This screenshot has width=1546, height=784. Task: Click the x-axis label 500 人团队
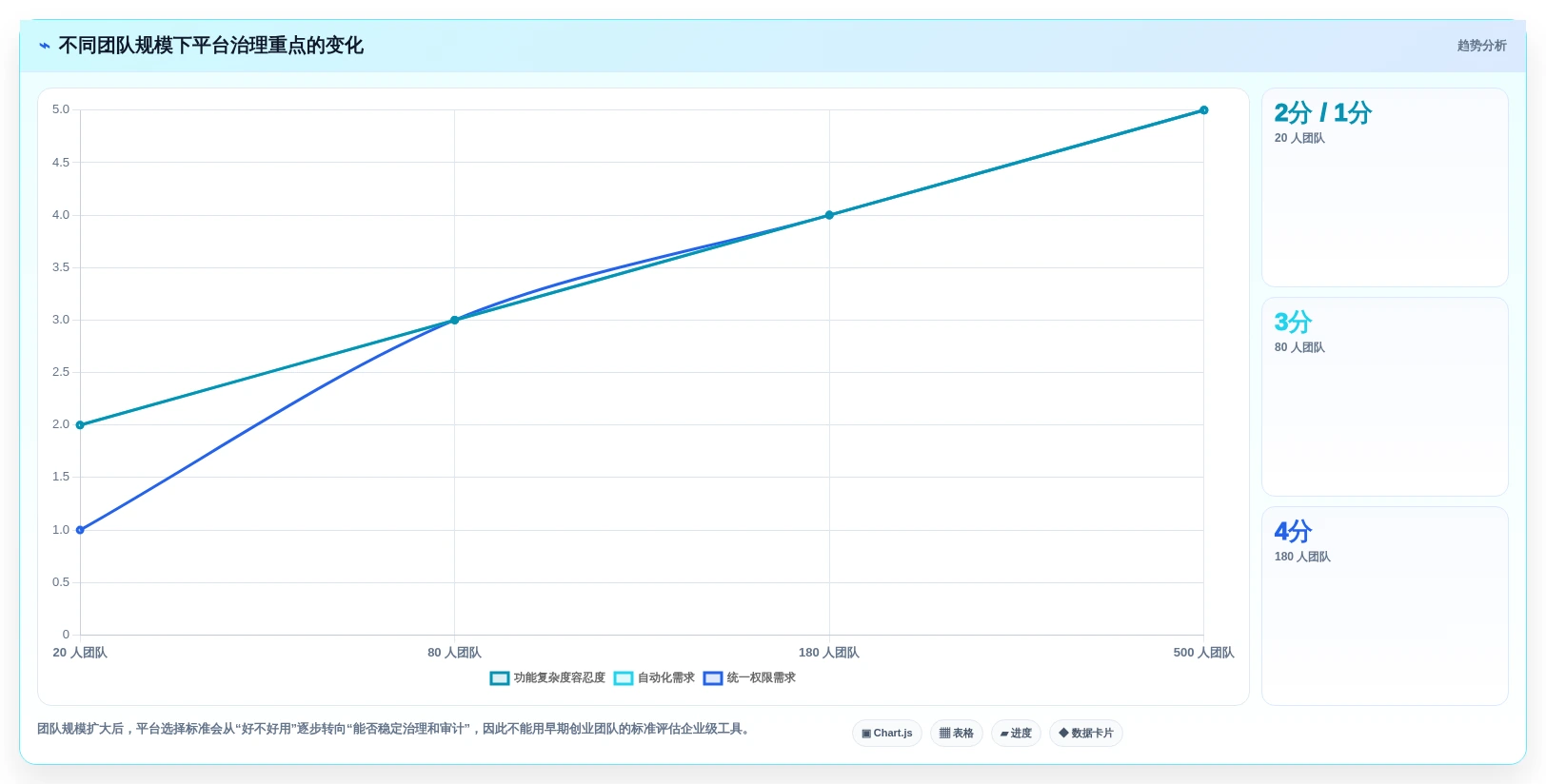(1204, 653)
